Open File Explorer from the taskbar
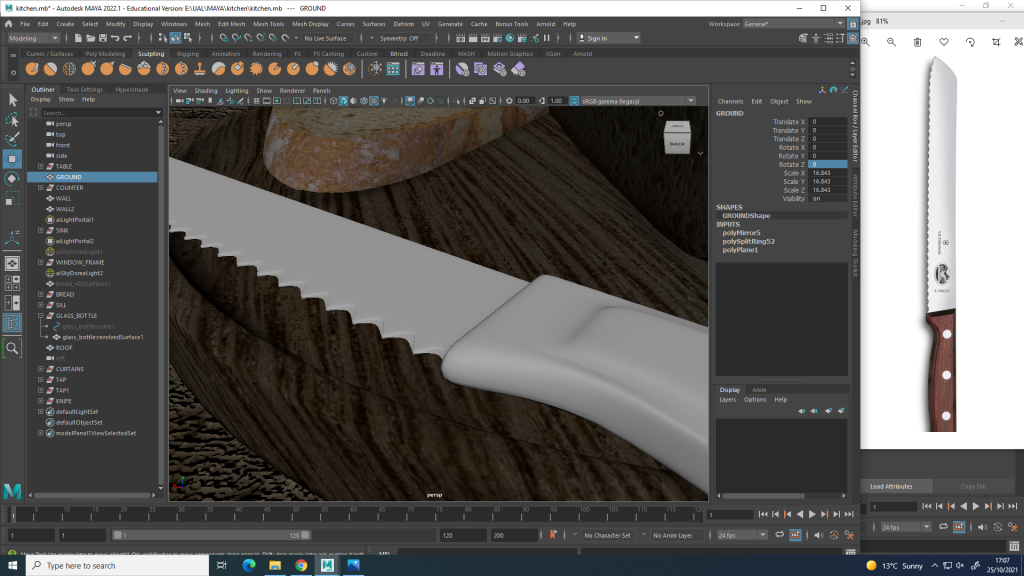1024x576 pixels. click(275, 566)
